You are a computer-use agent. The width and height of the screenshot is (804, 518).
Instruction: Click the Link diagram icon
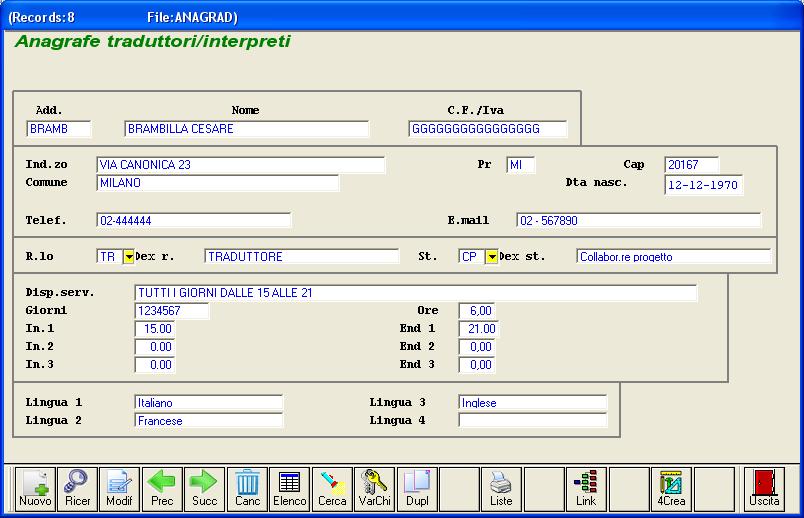(586, 489)
